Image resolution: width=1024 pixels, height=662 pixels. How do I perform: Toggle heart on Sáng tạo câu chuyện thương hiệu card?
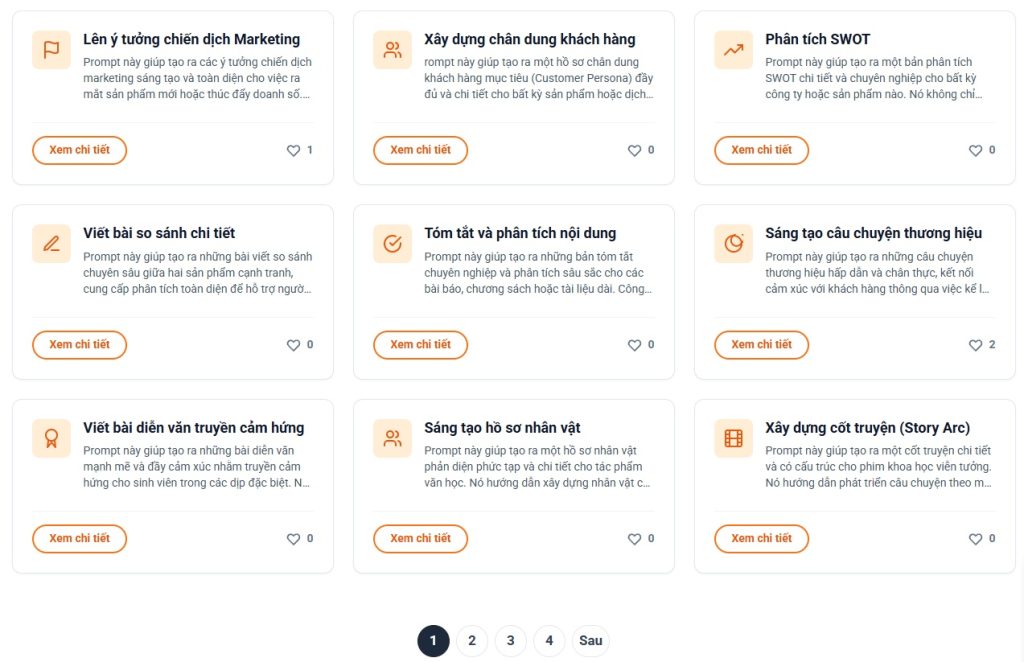[x=975, y=345]
